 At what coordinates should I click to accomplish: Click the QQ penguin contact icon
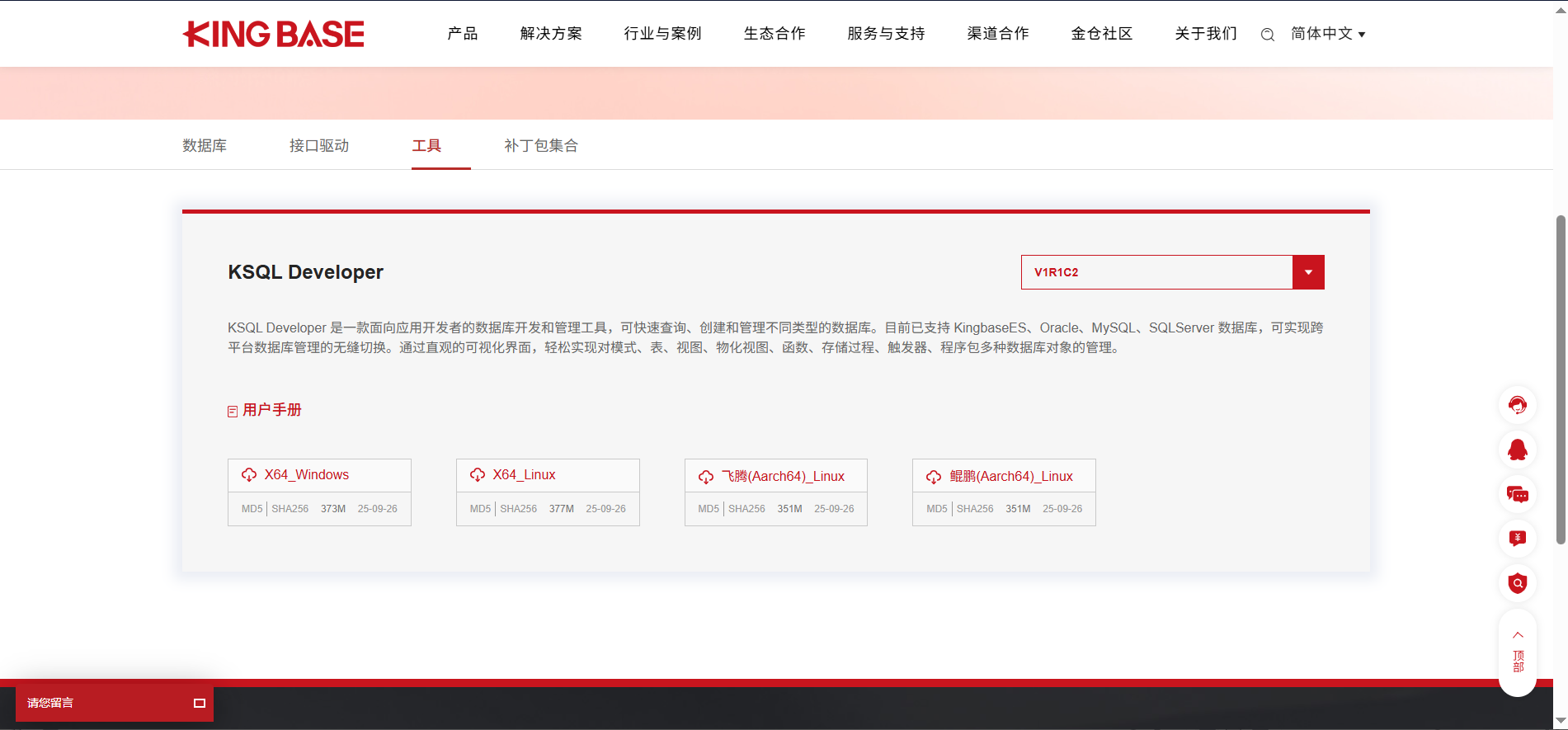point(1517,450)
